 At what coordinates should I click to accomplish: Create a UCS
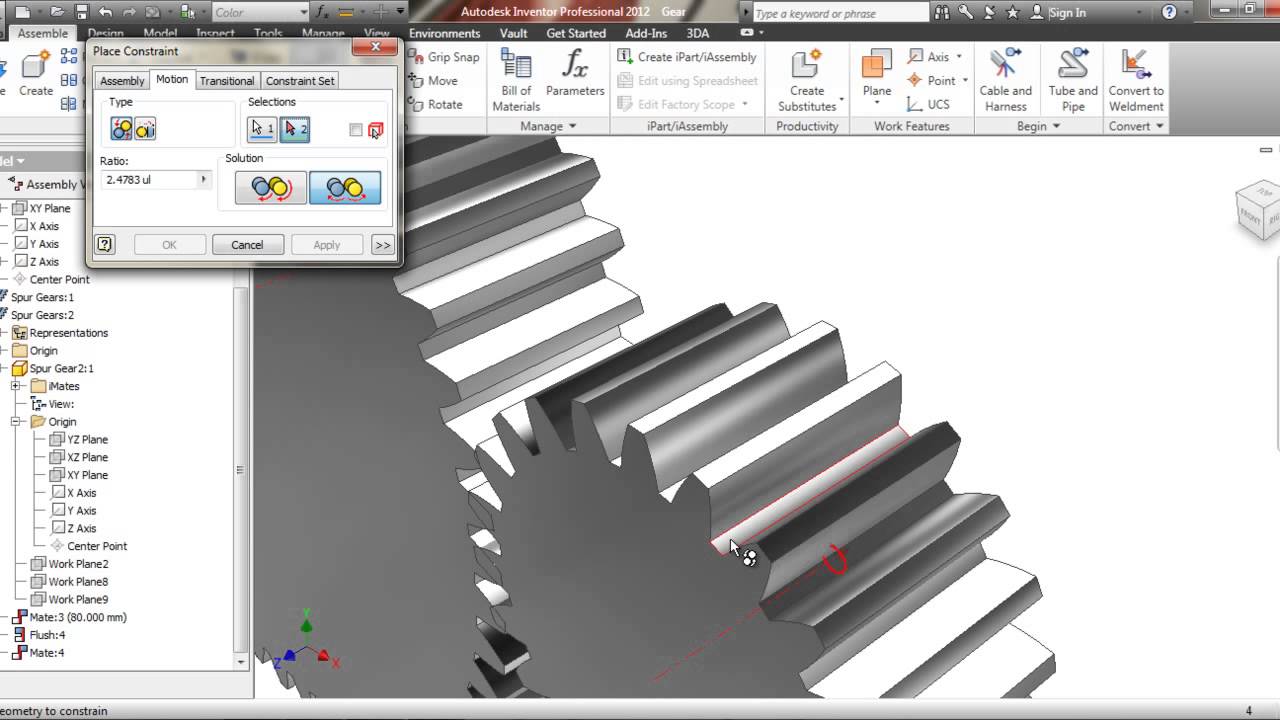click(x=928, y=105)
